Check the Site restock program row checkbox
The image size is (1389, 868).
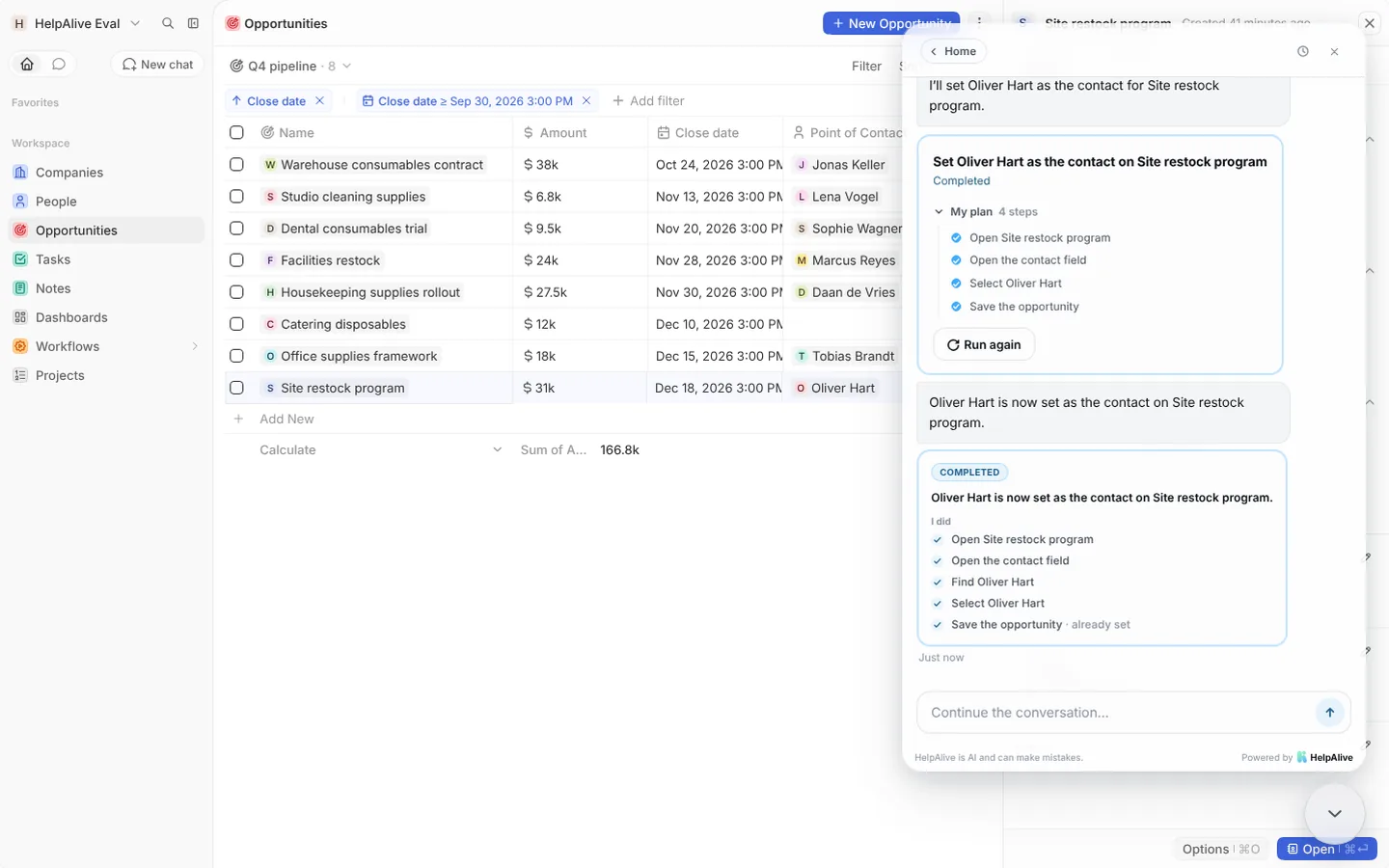coord(236,388)
